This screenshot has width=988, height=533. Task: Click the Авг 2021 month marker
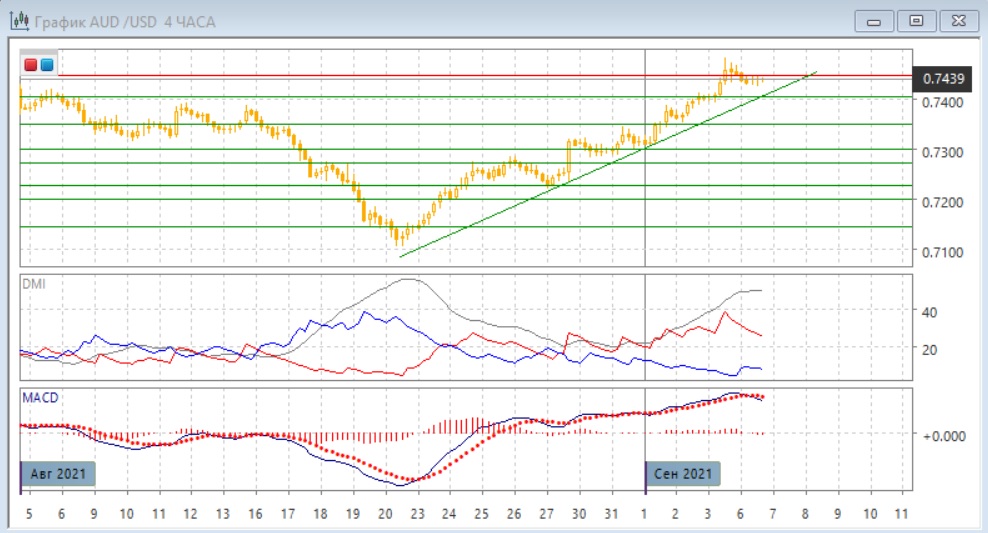coord(58,474)
